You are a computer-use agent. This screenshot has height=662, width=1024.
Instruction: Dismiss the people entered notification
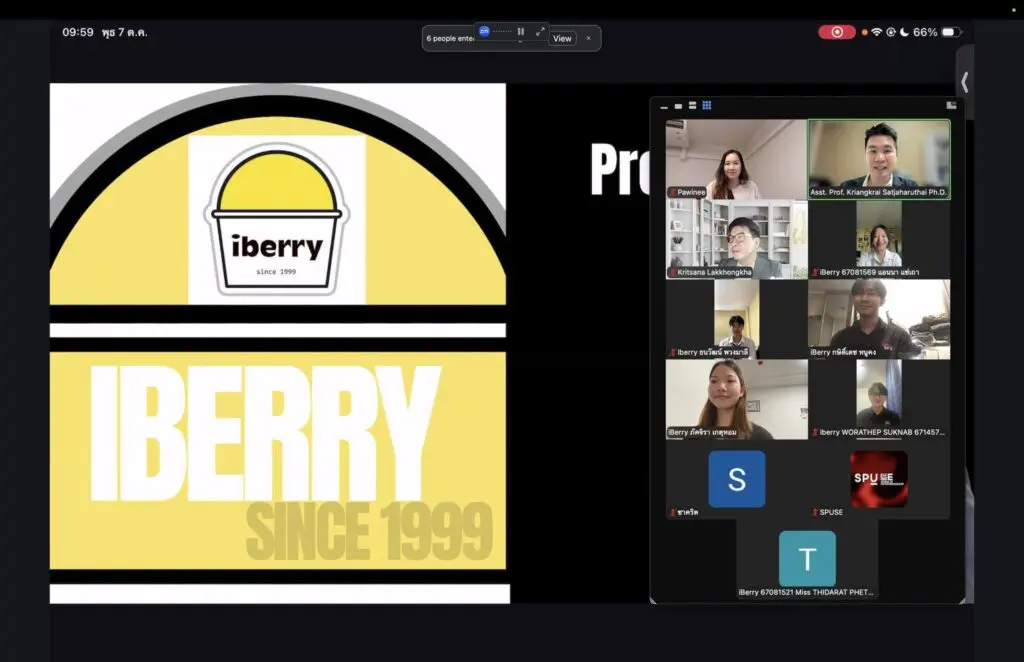(588, 38)
